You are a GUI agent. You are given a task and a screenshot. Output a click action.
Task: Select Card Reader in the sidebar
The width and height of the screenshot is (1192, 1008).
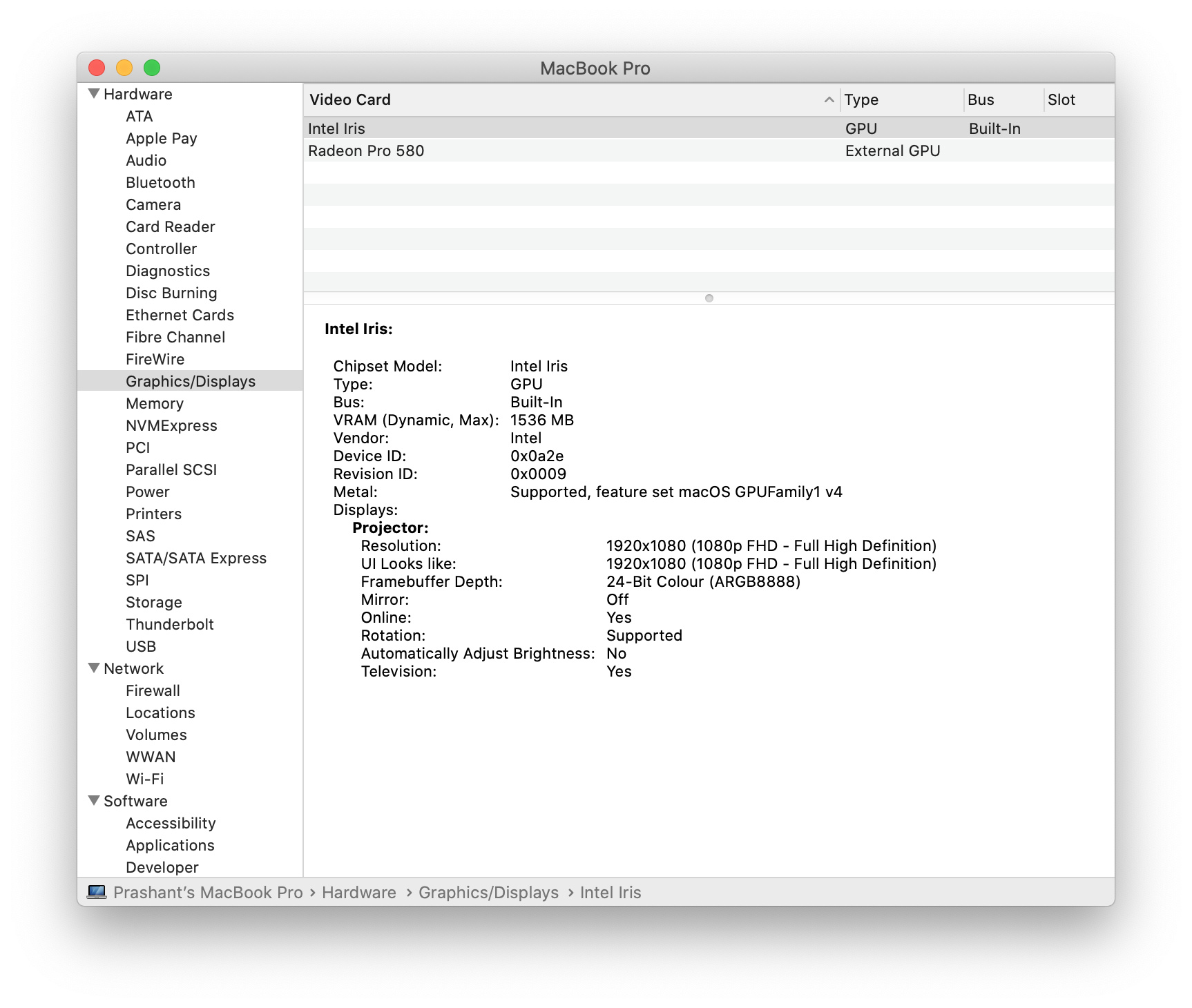[x=170, y=226]
